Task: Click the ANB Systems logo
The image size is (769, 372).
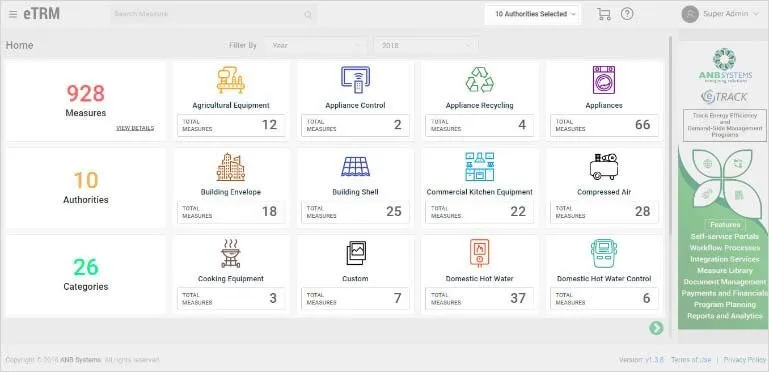Action: 724,67
